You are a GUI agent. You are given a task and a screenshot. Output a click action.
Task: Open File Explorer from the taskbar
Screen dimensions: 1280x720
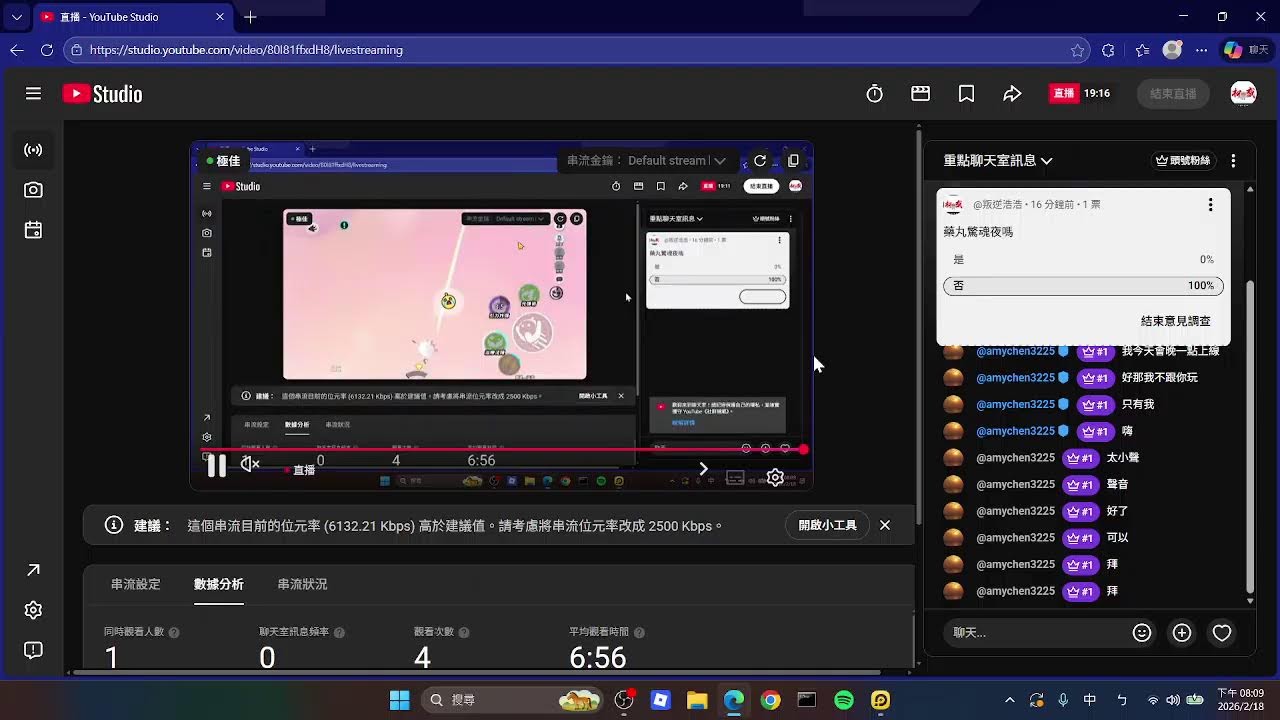click(697, 700)
